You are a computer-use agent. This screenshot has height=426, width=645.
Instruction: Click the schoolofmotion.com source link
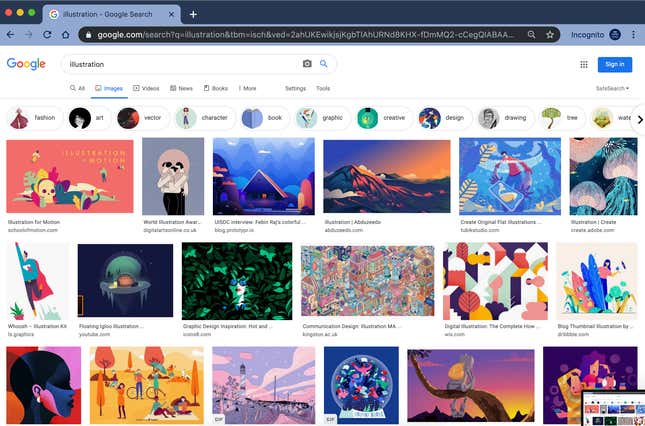33,230
